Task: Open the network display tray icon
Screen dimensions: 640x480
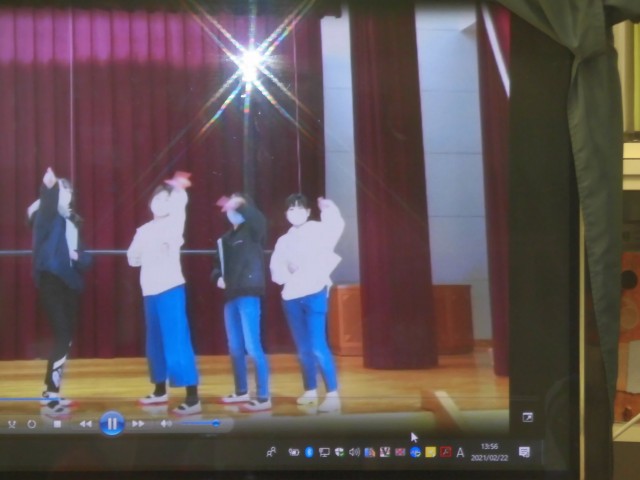Action: click(x=324, y=452)
